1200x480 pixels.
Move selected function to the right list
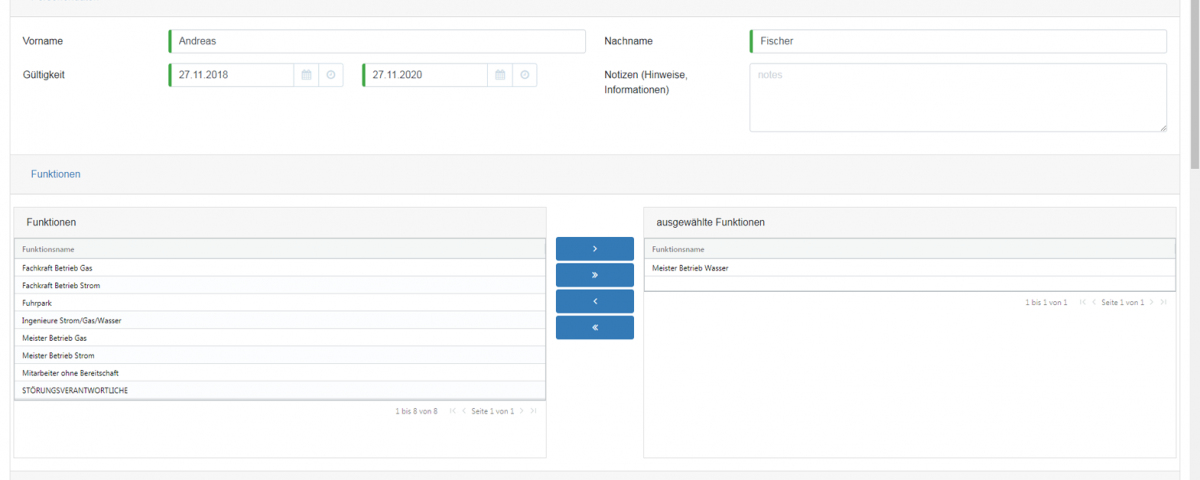[x=595, y=249]
